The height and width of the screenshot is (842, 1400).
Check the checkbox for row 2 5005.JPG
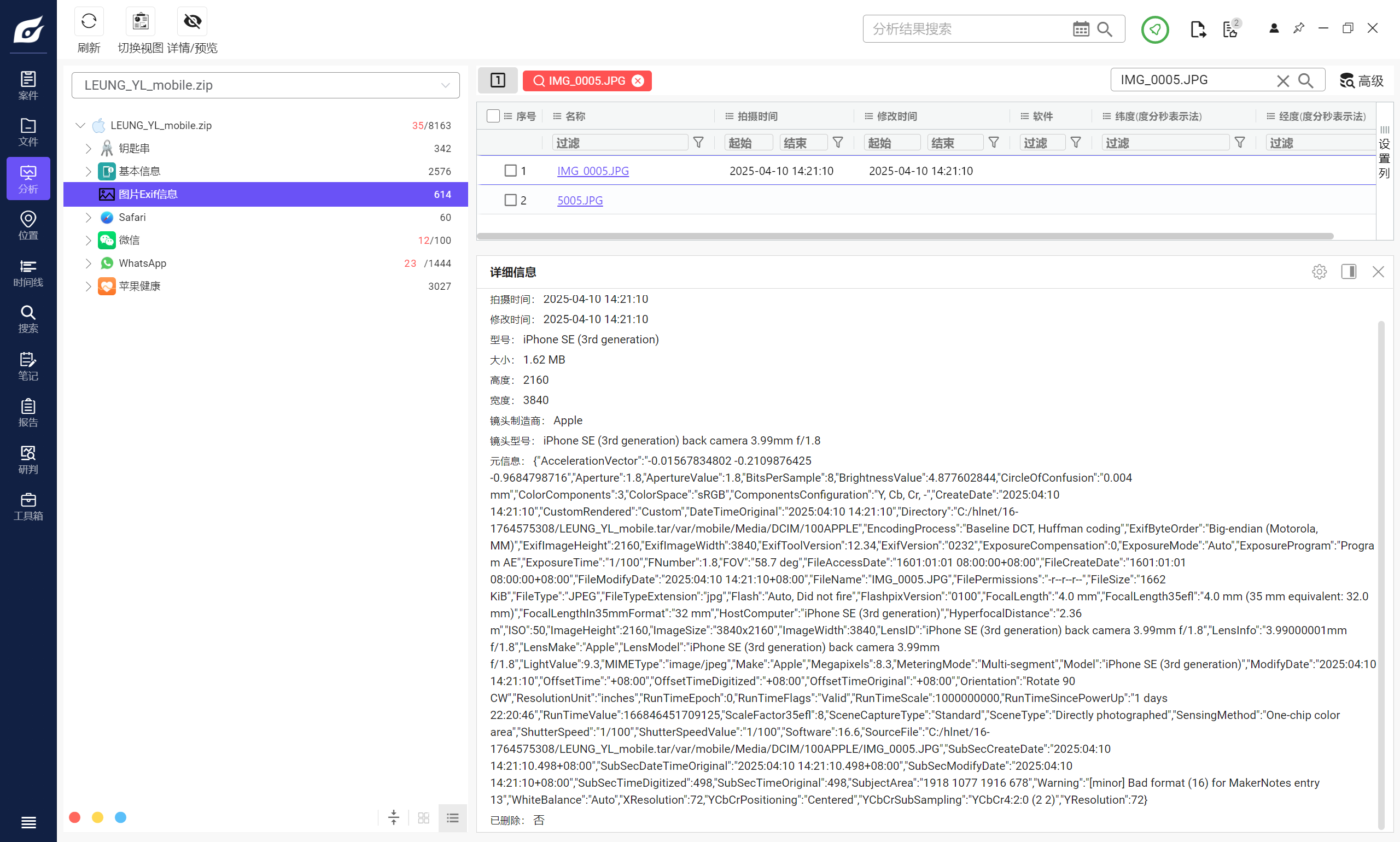coord(510,200)
